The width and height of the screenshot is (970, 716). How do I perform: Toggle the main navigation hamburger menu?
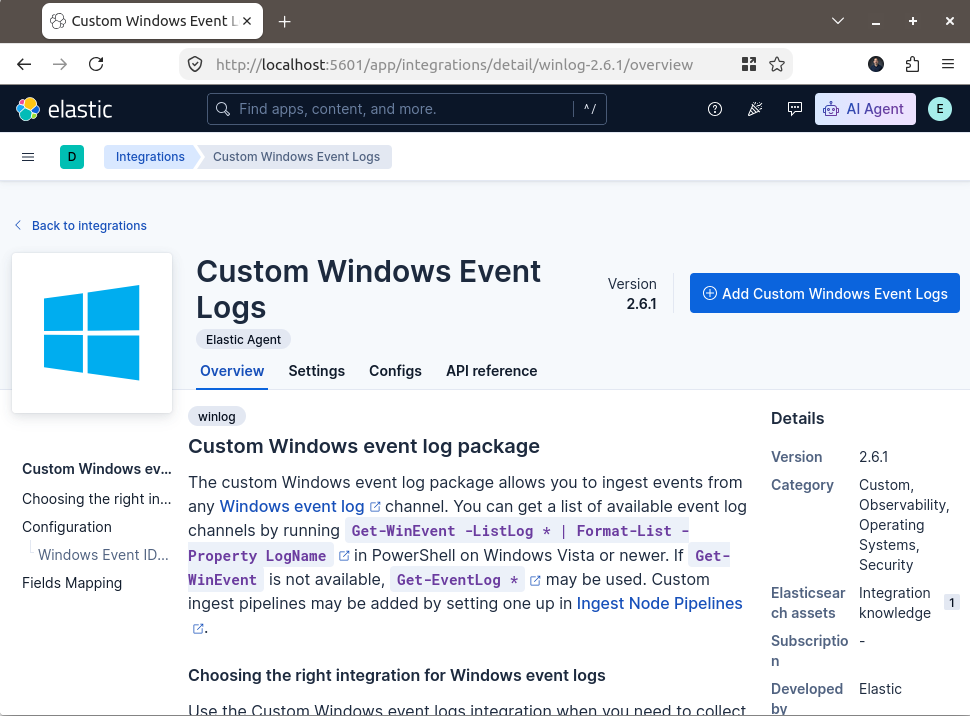click(28, 157)
